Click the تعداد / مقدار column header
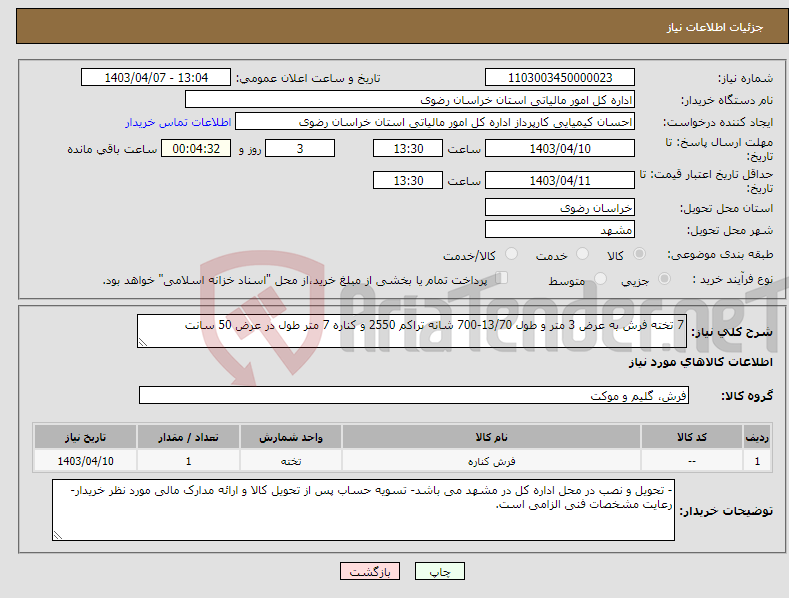The width and height of the screenshot is (789, 598). pyautogui.click(x=188, y=437)
